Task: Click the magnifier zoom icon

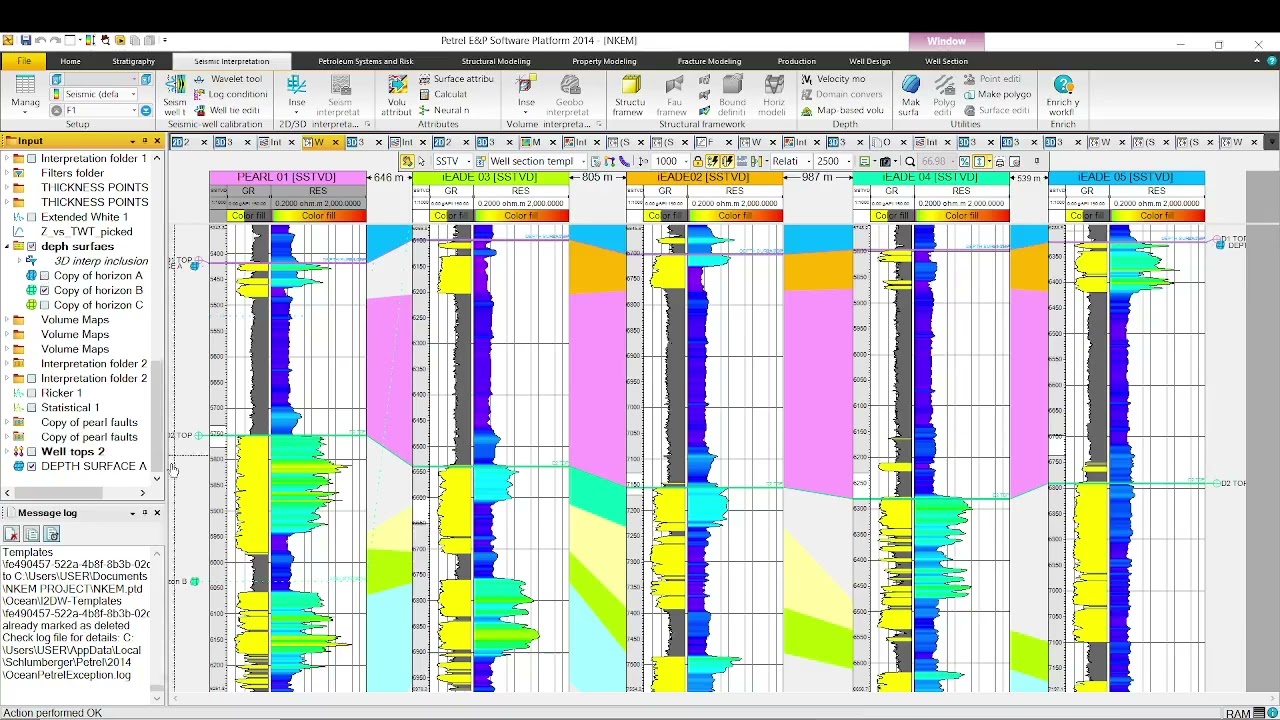Action: (909, 161)
